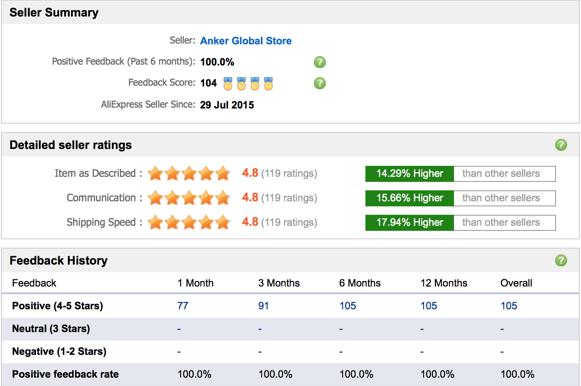Click the (119 ratings) text beside Communication
The image size is (581, 386).
[x=289, y=198]
